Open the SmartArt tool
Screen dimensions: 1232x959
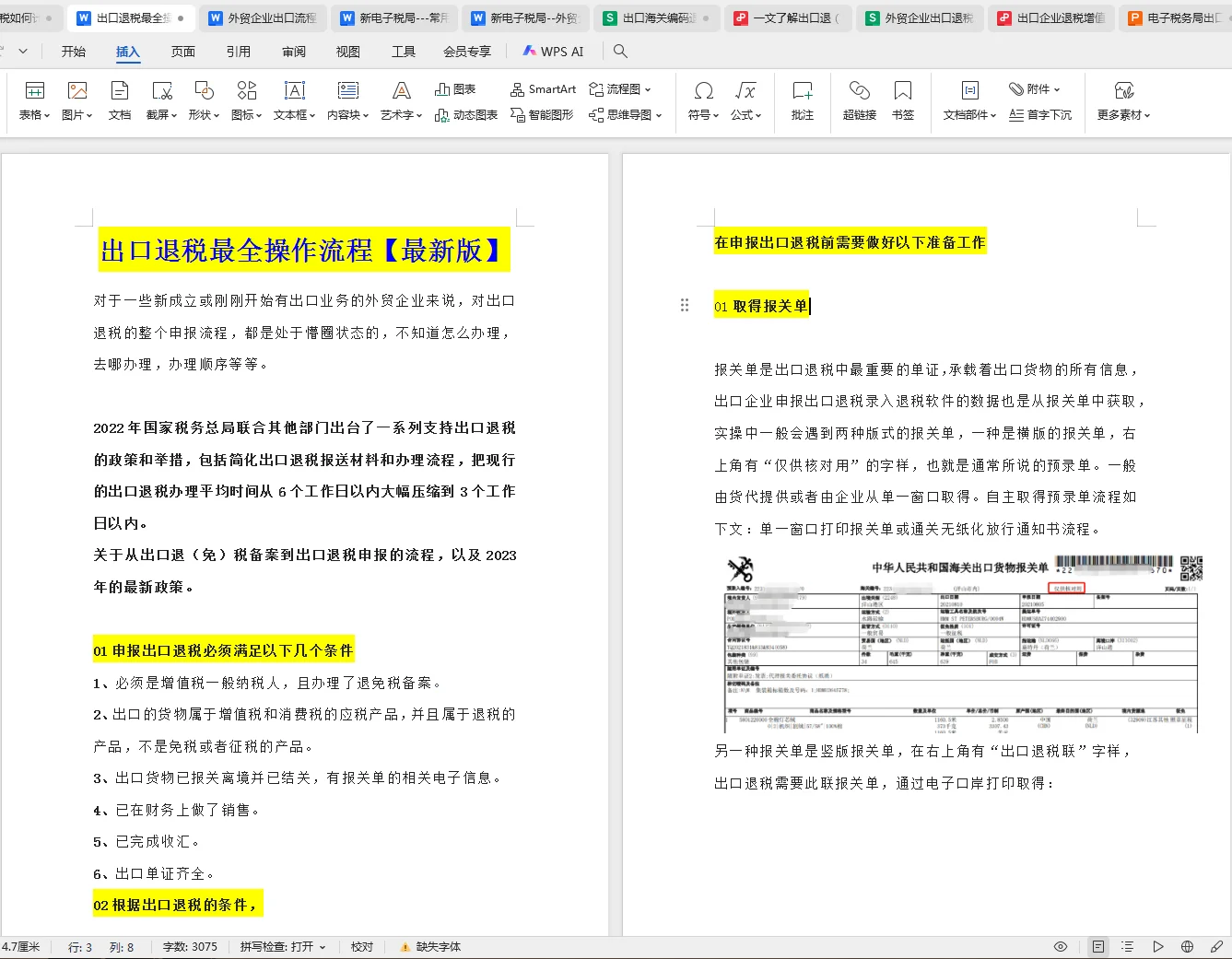543,88
